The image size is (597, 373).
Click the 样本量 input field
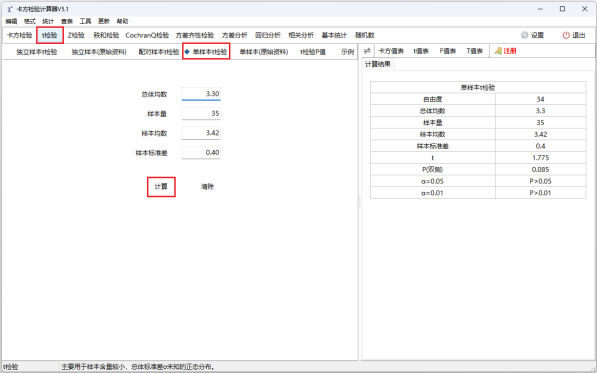201,113
